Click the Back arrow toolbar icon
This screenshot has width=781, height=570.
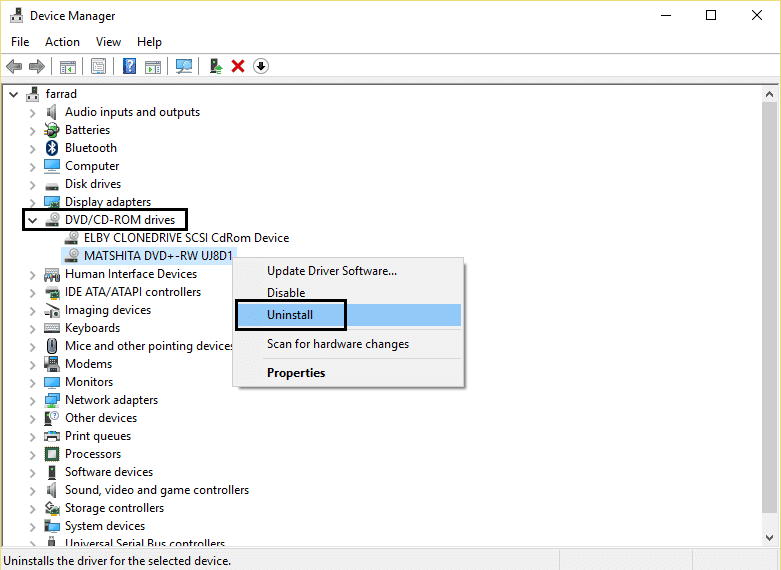14,66
